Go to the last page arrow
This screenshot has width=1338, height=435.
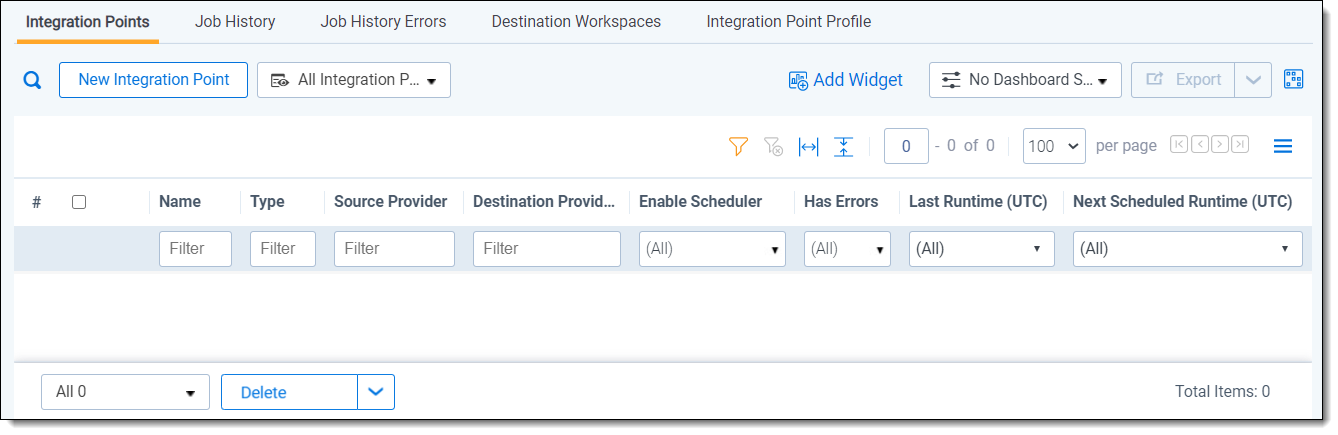click(1240, 145)
